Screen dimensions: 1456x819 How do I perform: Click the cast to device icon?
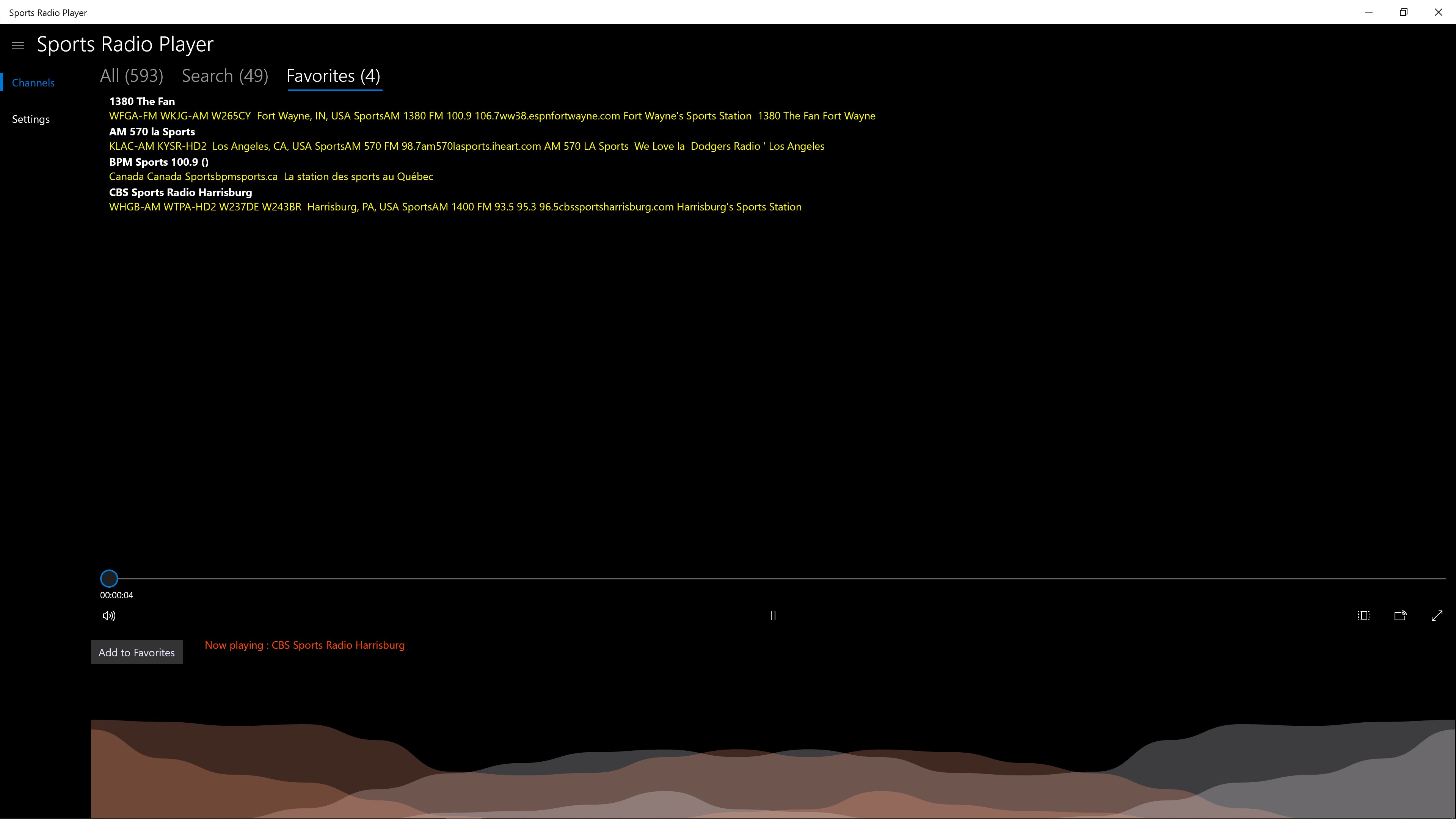(1400, 615)
